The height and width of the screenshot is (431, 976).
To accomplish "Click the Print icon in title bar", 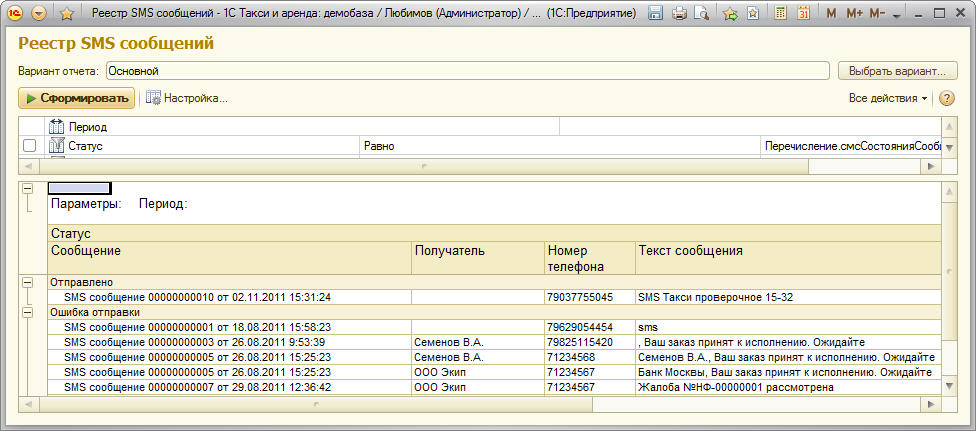I will click(x=679, y=14).
